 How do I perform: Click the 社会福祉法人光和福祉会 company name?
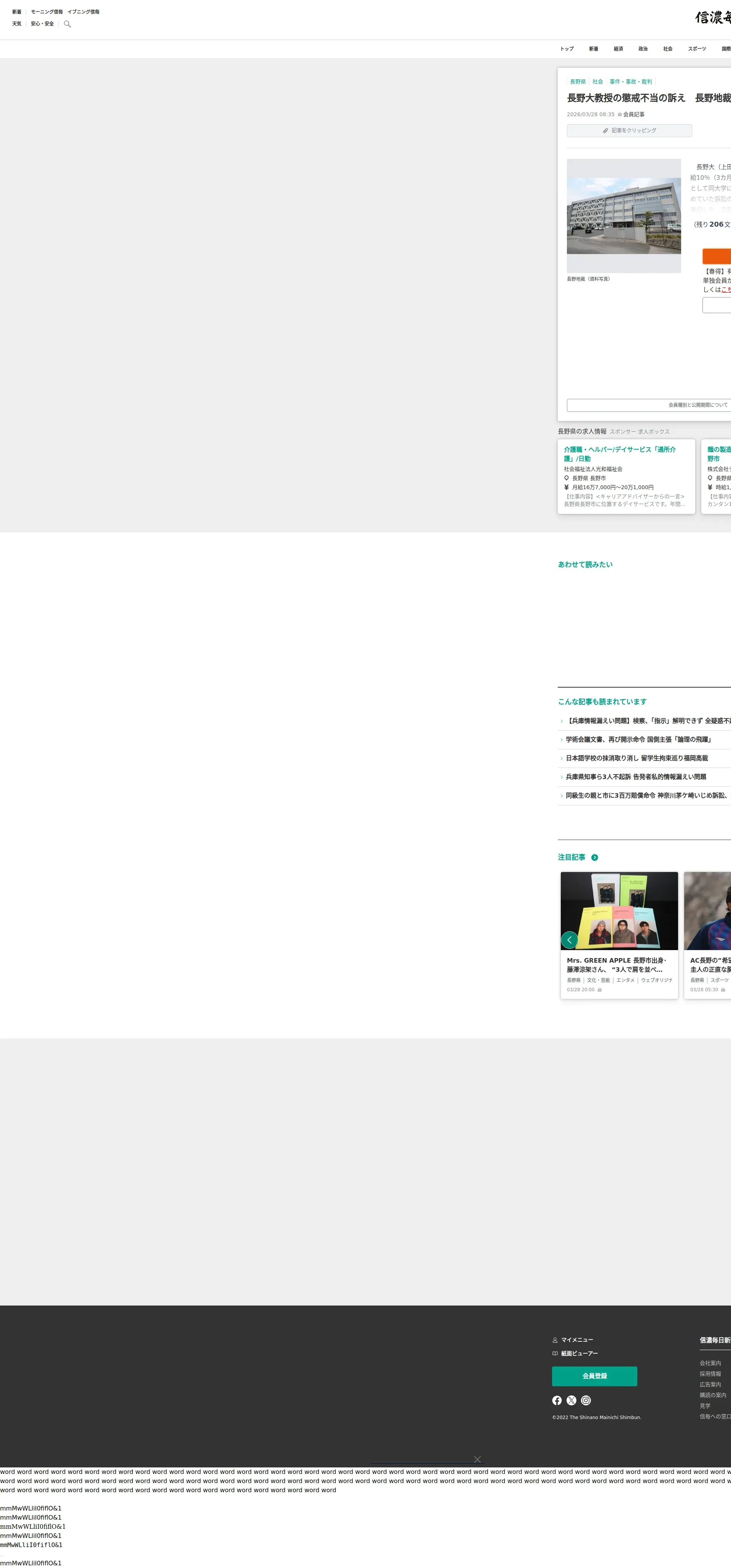[x=593, y=469]
